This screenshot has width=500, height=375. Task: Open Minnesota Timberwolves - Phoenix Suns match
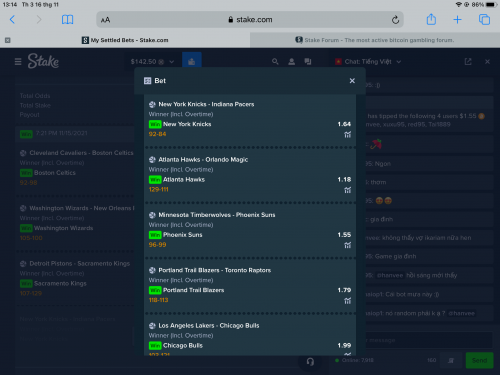point(217,215)
